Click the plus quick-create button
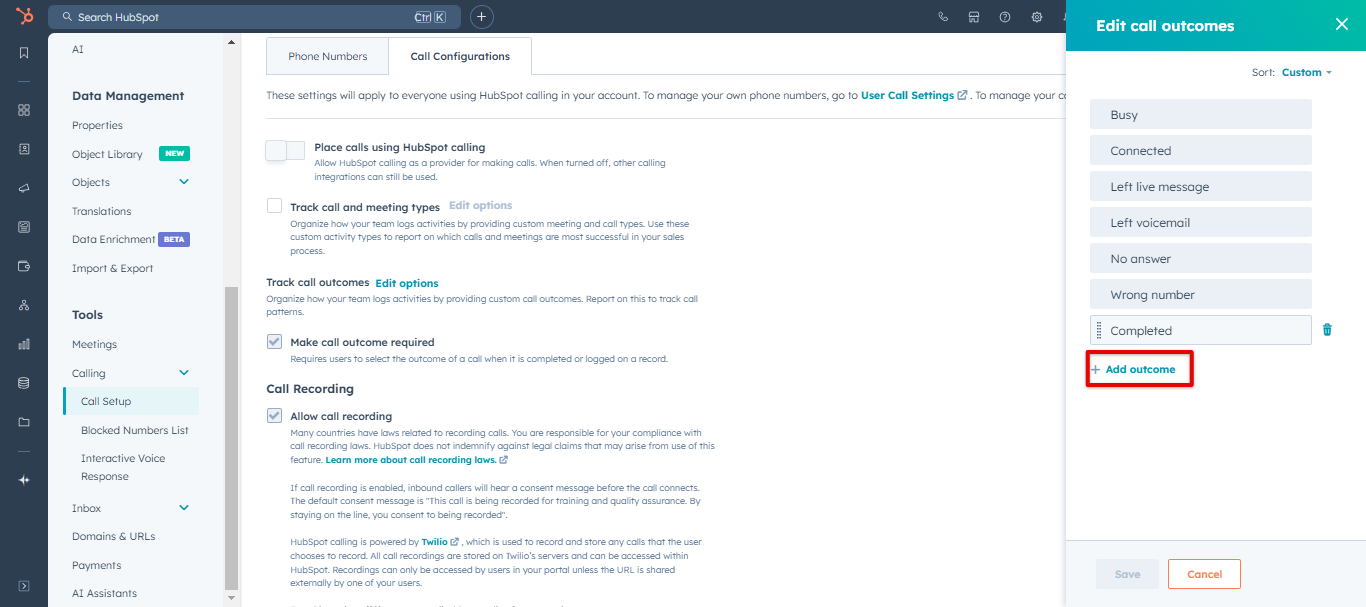Image resolution: width=1366 pixels, height=607 pixels. pyautogui.click(x=482, y=17)
